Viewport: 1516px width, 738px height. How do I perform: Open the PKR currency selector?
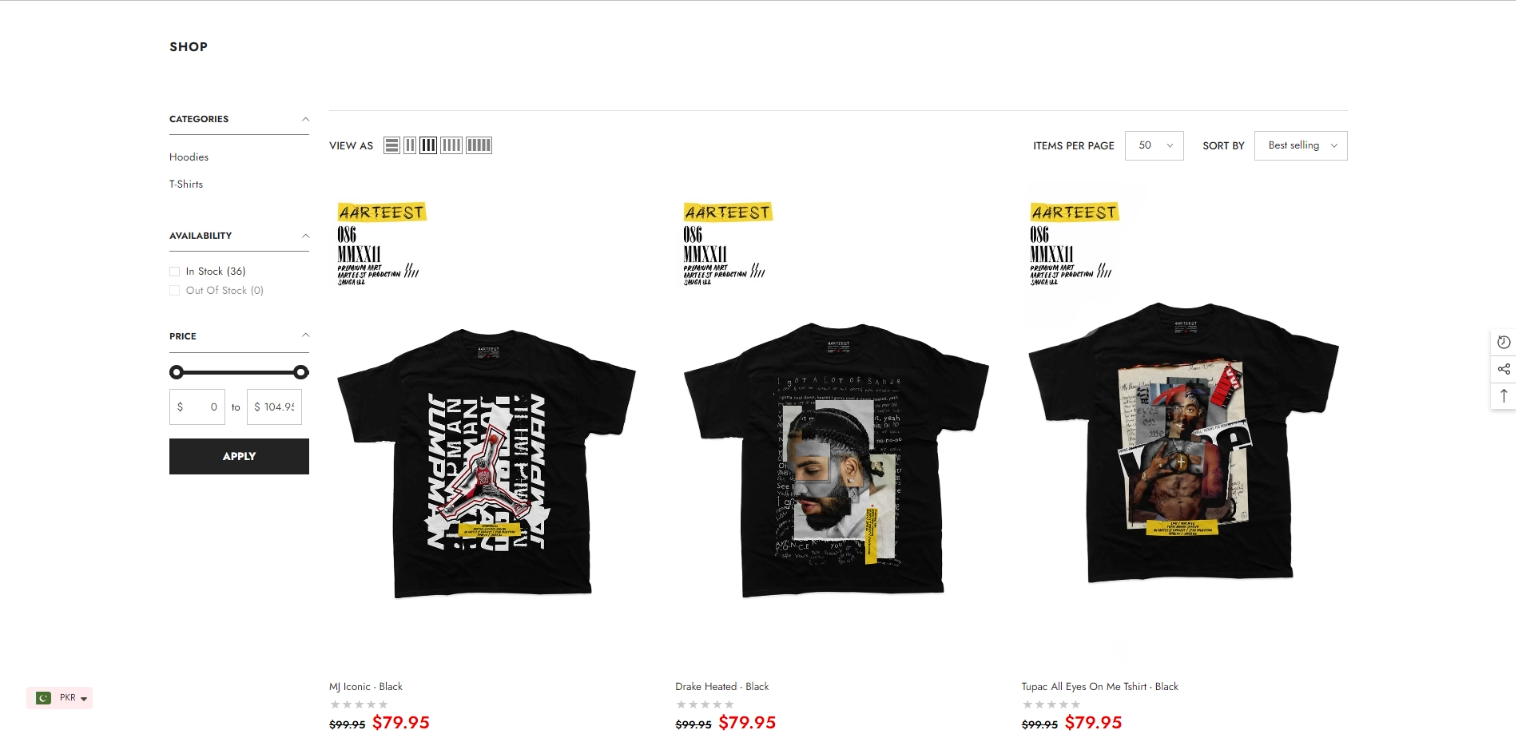[60, 698]
